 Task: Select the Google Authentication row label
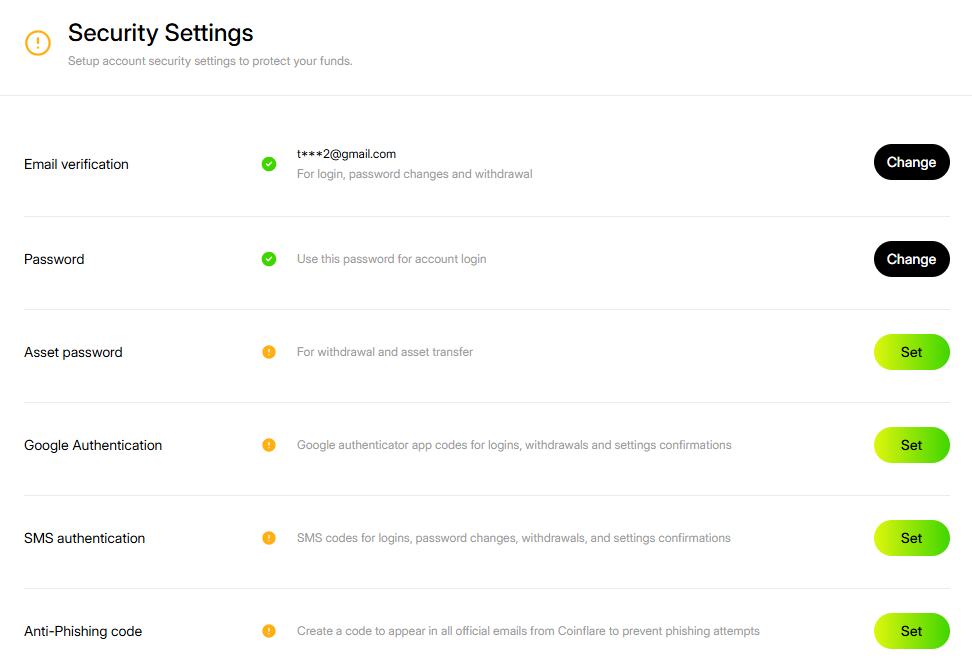[x=93, y=445]
